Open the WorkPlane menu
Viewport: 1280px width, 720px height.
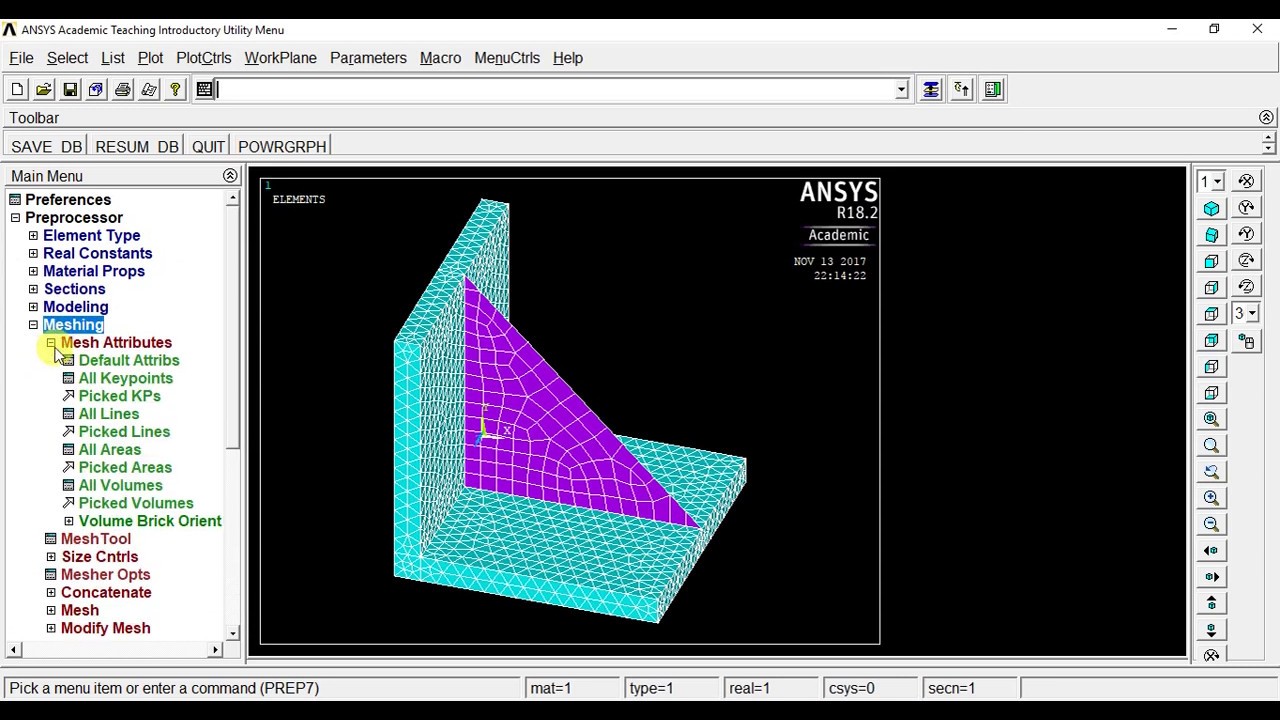click(280, 58)
